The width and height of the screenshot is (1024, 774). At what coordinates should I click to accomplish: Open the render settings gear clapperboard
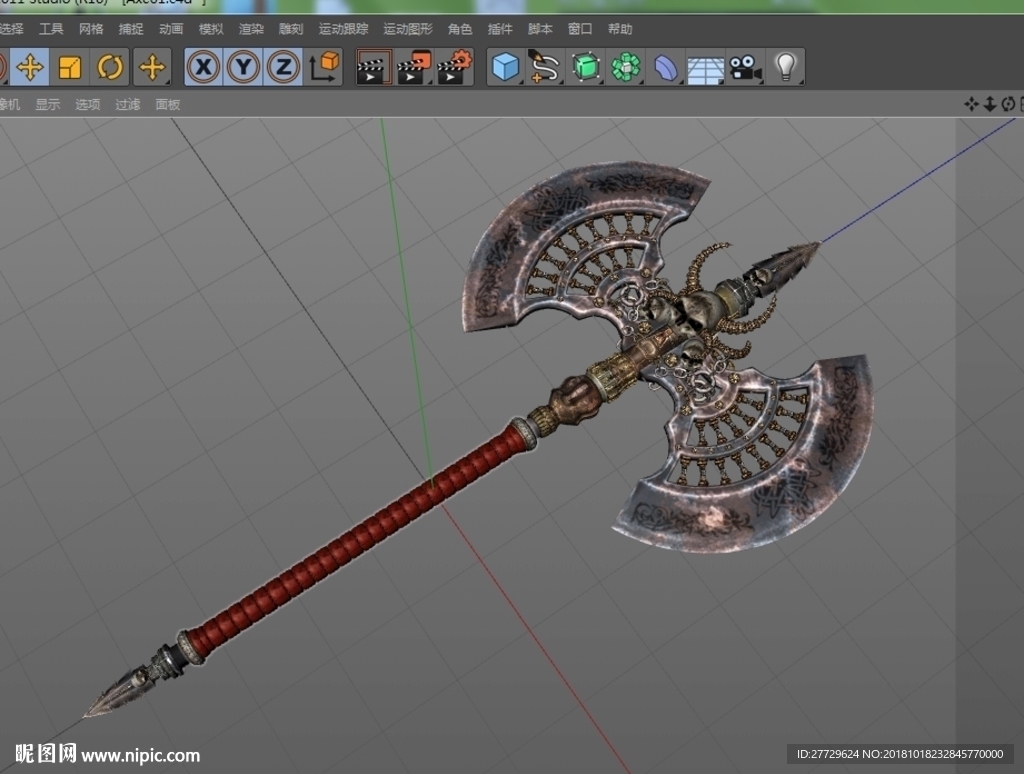click(455, 67)
